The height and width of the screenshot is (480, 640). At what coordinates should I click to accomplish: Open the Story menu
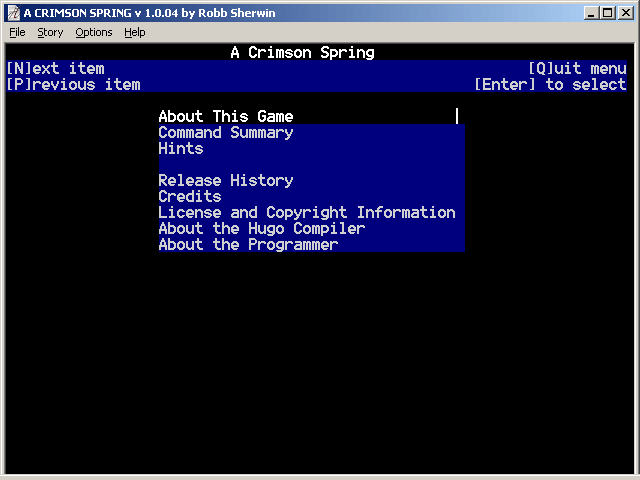tap(50, 32)
